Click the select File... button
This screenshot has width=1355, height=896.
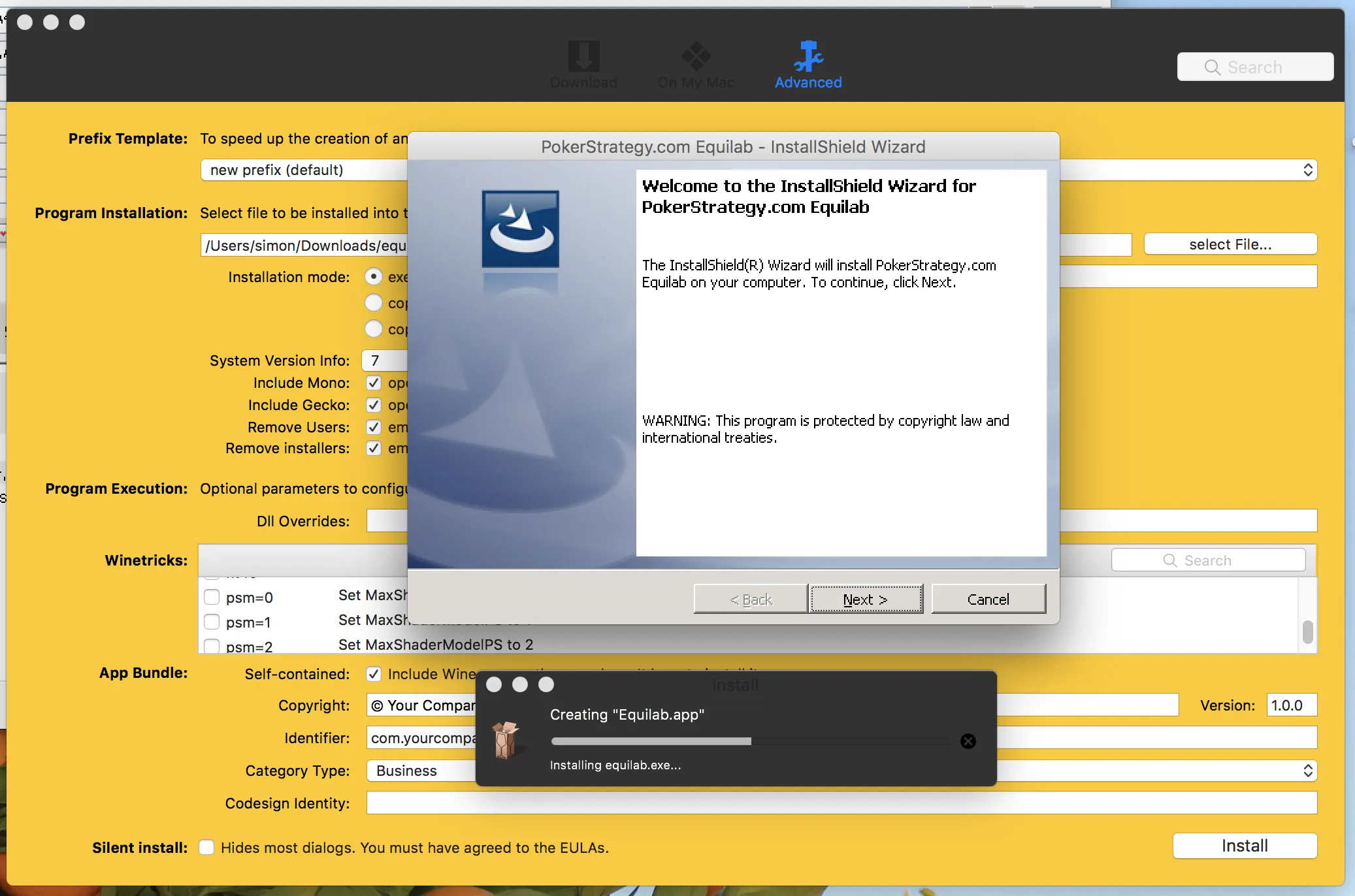pyautogui.click(x=1230, y=244)
